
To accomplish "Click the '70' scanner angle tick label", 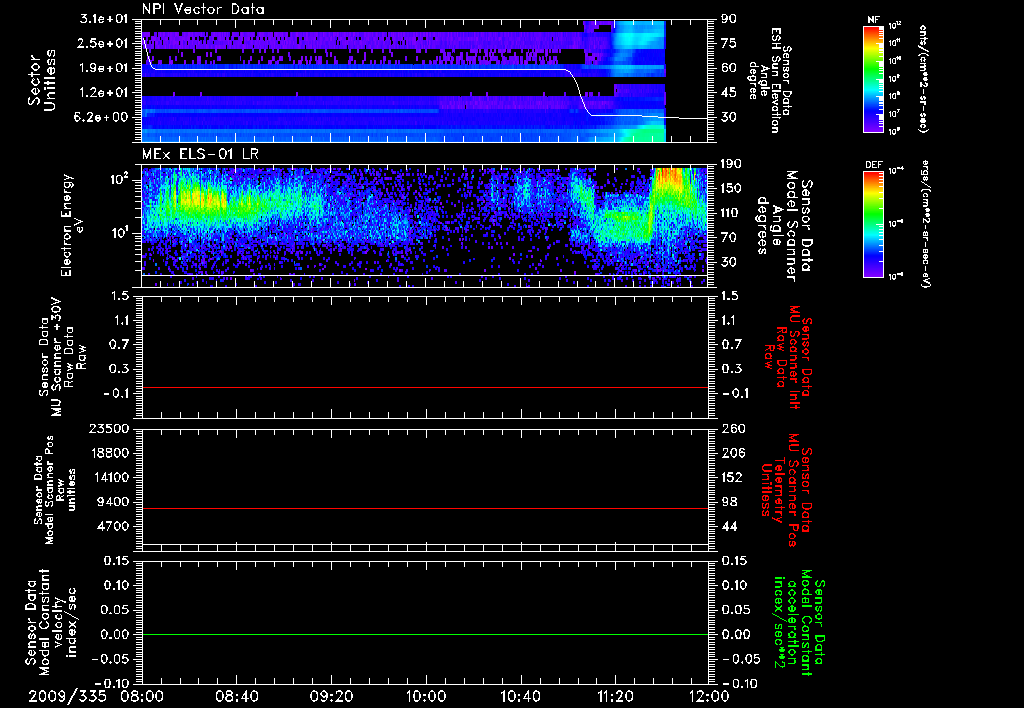I will click(729, 237).
